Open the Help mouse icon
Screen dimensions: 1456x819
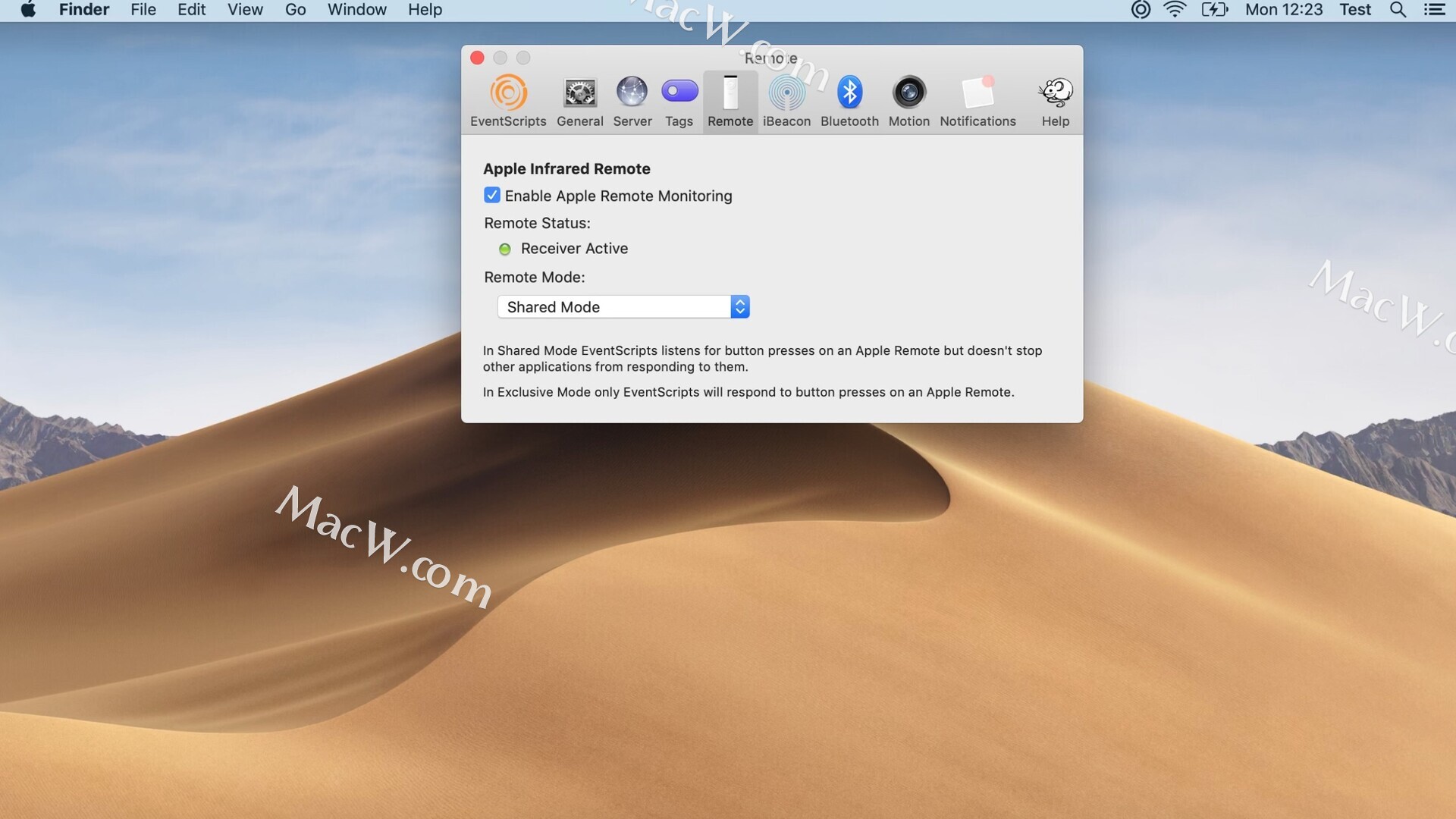point(1056,102)
